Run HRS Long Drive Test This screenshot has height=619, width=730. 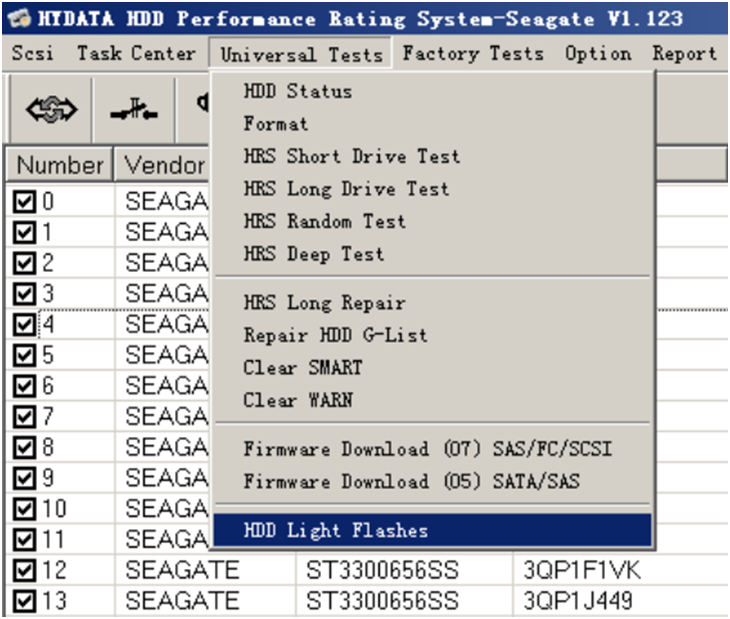pos(433,189)
